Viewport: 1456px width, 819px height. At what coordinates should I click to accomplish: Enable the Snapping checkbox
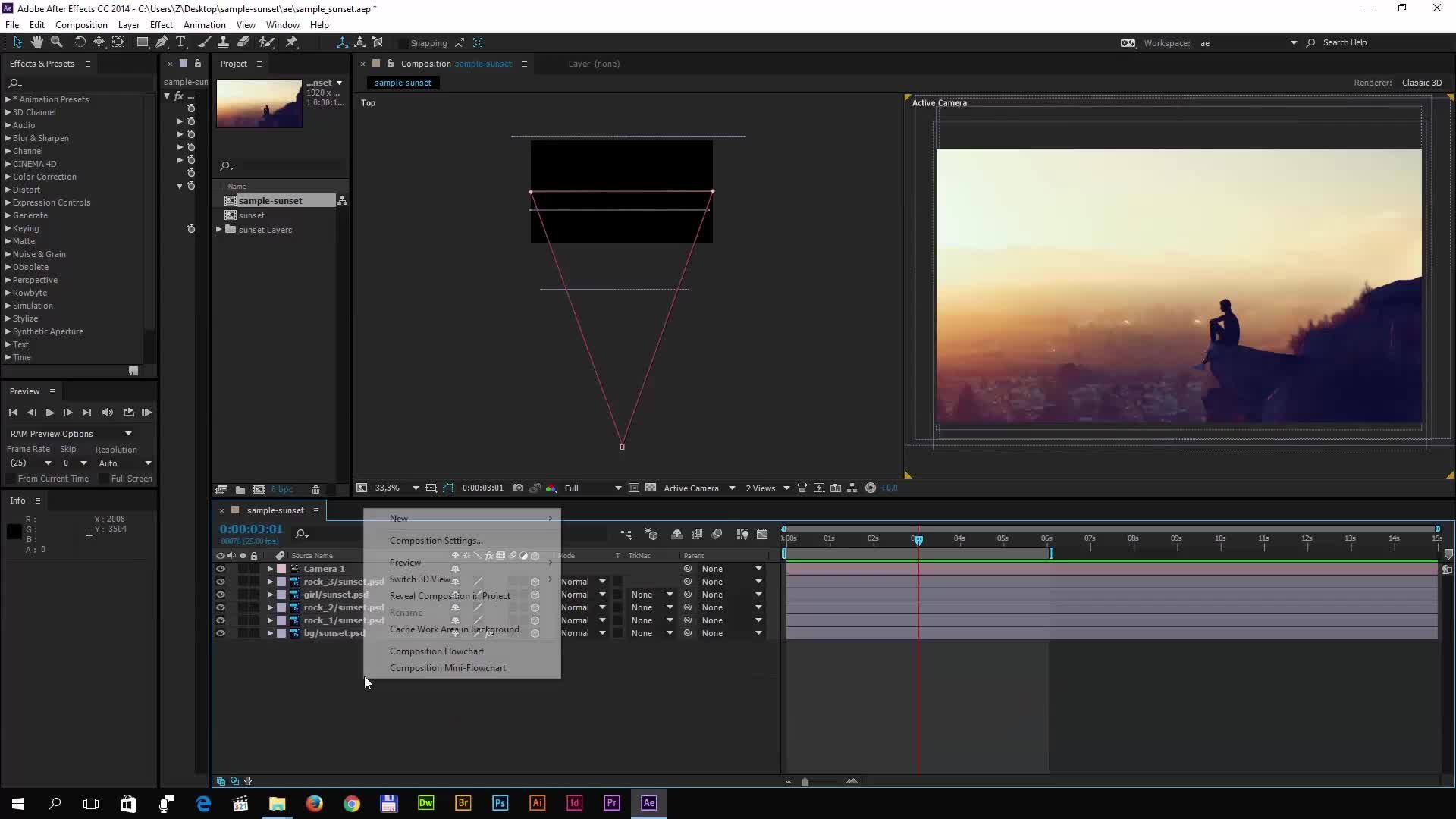click(403, 43)
